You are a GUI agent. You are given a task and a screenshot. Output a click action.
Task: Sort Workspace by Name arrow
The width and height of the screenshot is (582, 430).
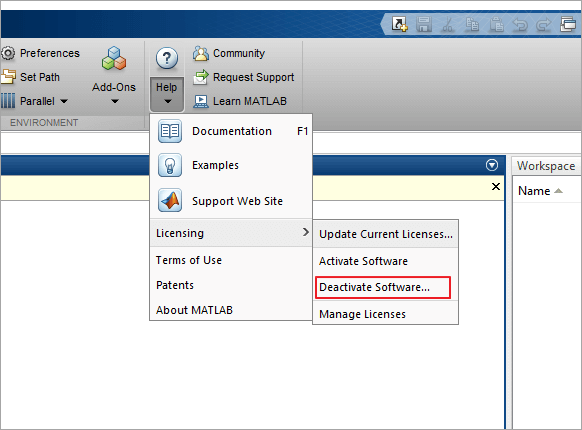[x=558, y=191]
